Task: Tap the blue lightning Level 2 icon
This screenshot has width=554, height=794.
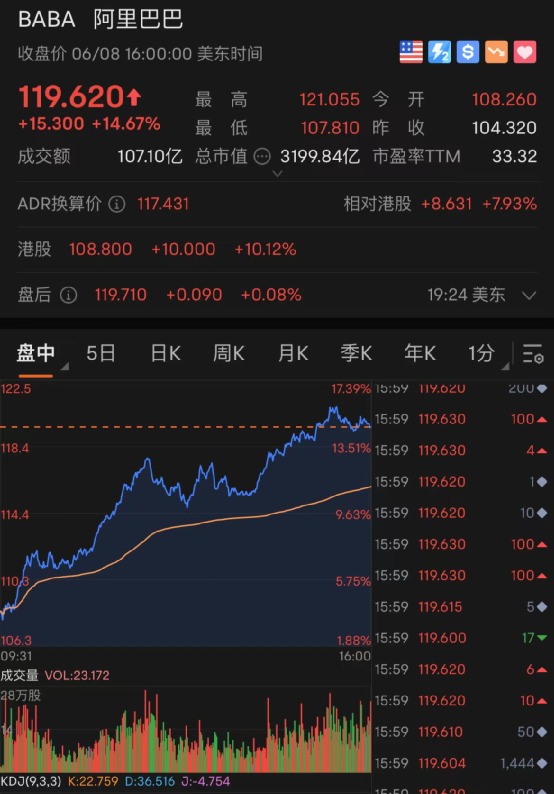Action: click(x=440, y=52)
